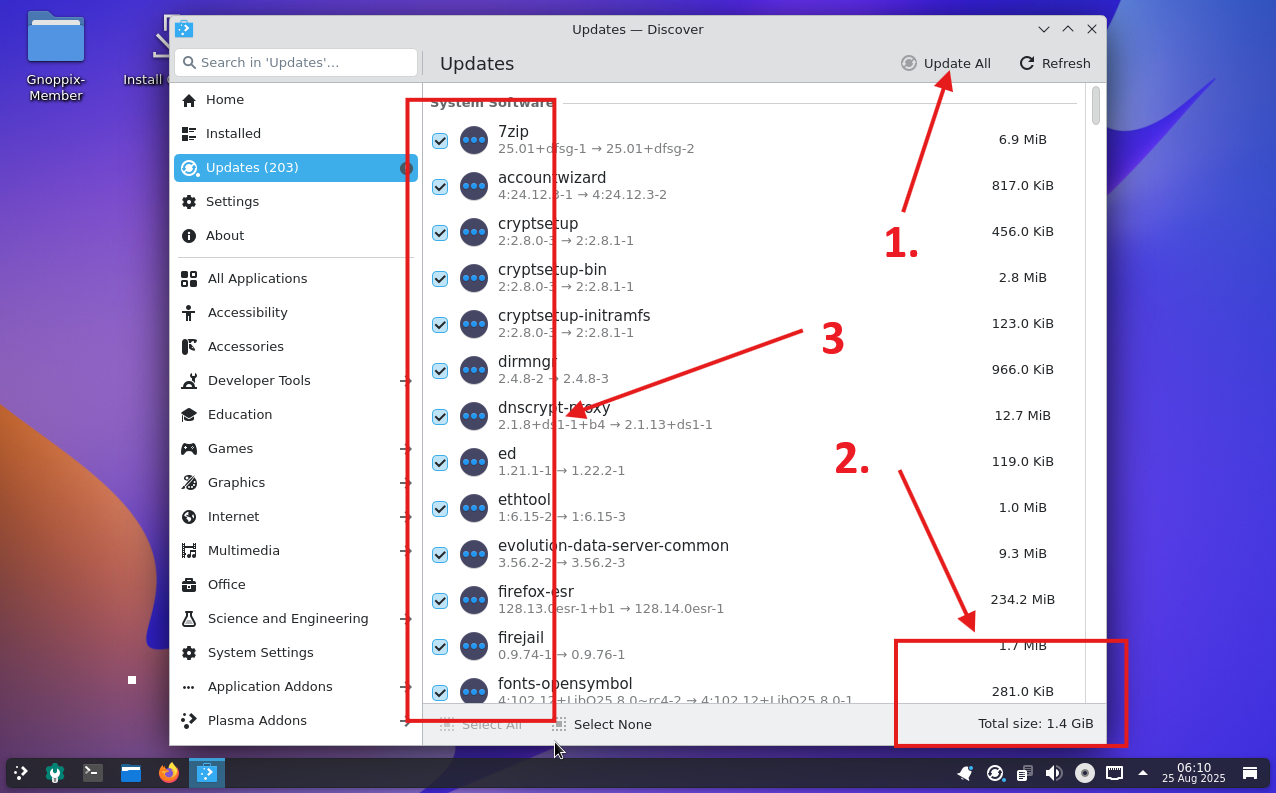Click the 7zip package icon

[x=474, y=140]
